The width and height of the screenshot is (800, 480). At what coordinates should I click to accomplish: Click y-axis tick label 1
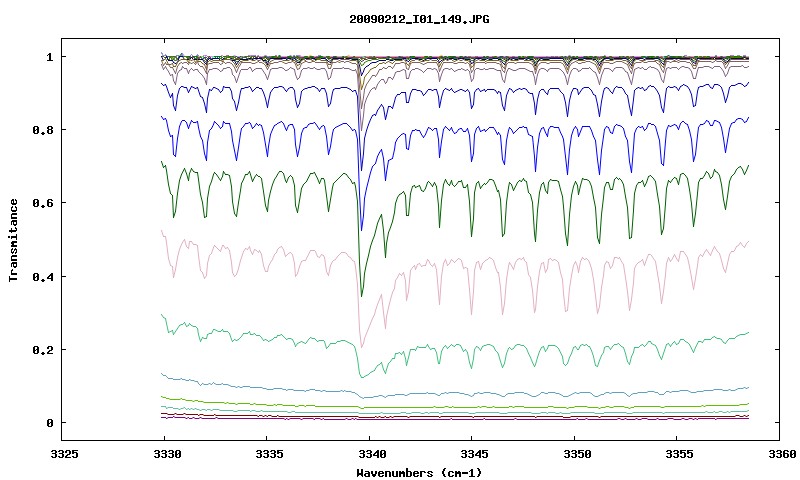point(49,57)
